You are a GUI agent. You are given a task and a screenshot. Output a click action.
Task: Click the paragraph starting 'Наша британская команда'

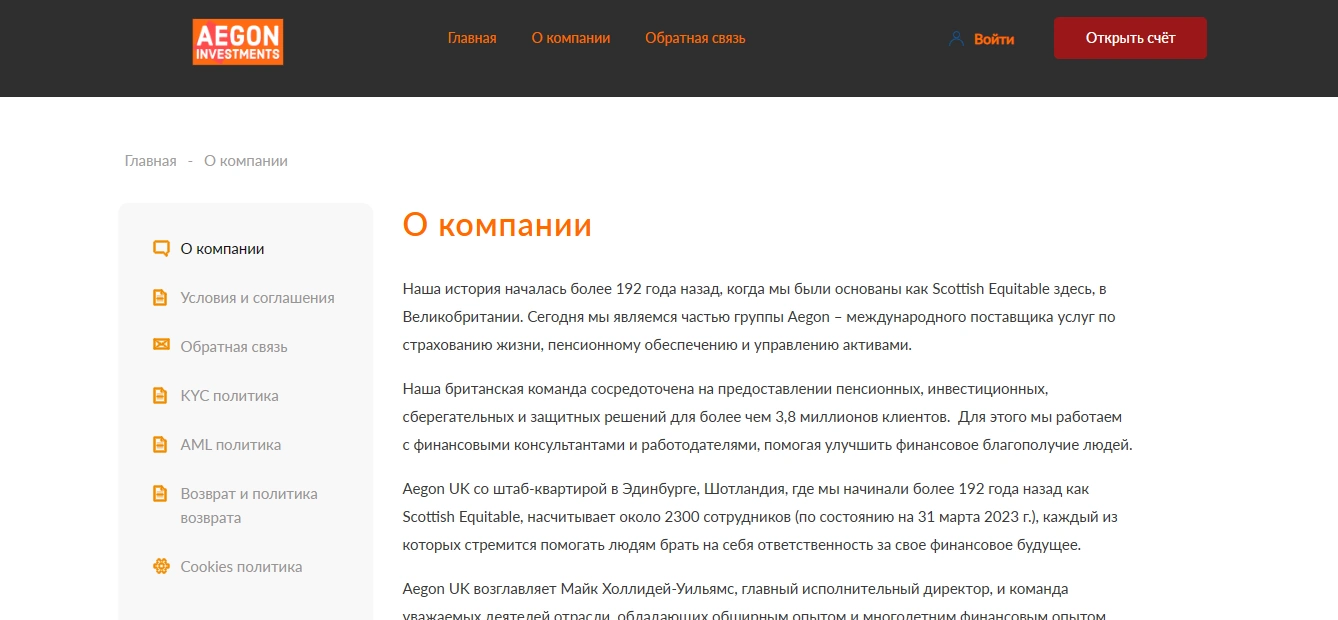768,416
